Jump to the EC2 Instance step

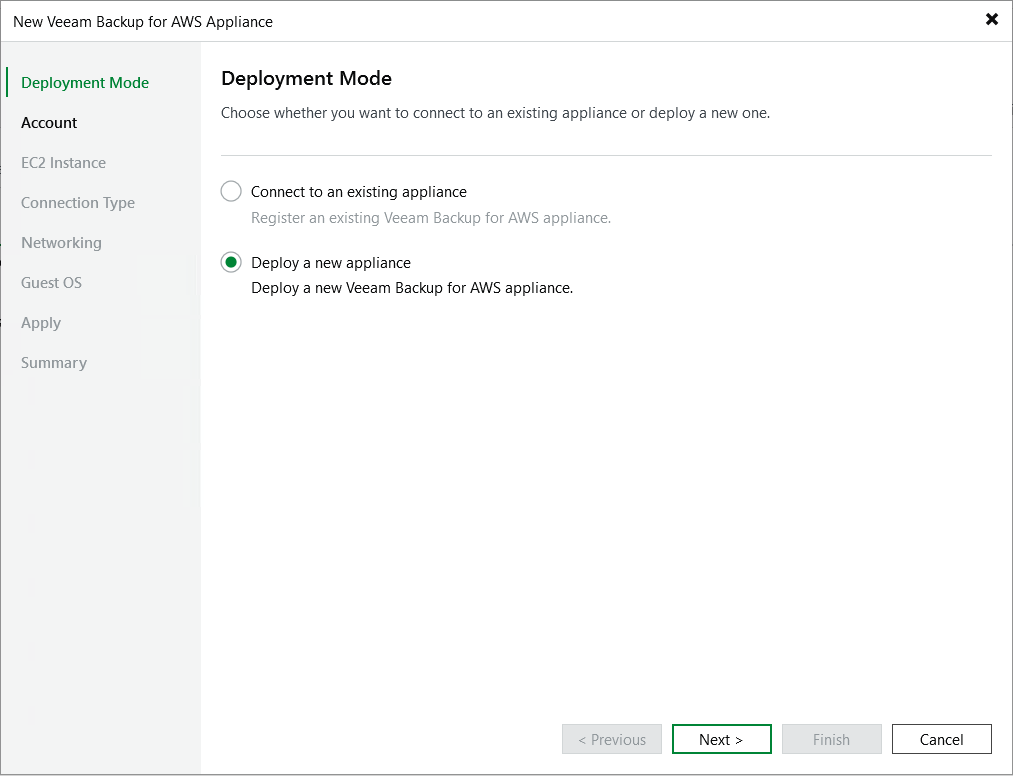(62, 162)
